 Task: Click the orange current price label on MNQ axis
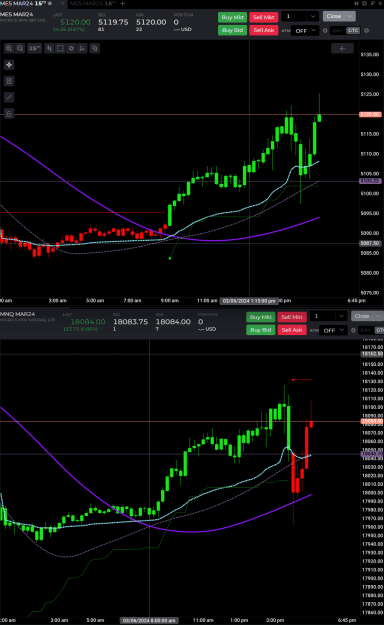372,421
